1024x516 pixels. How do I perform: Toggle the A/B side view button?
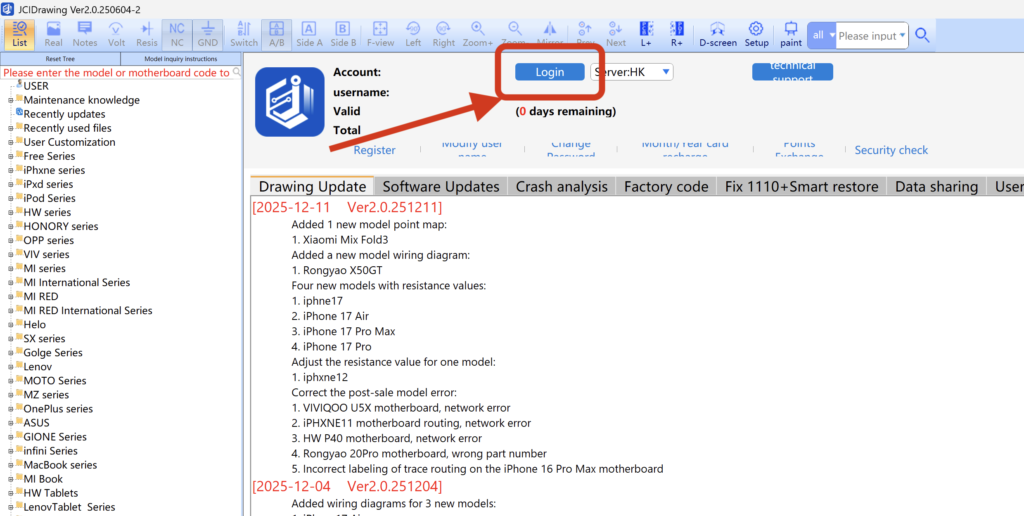pos(277,34)
